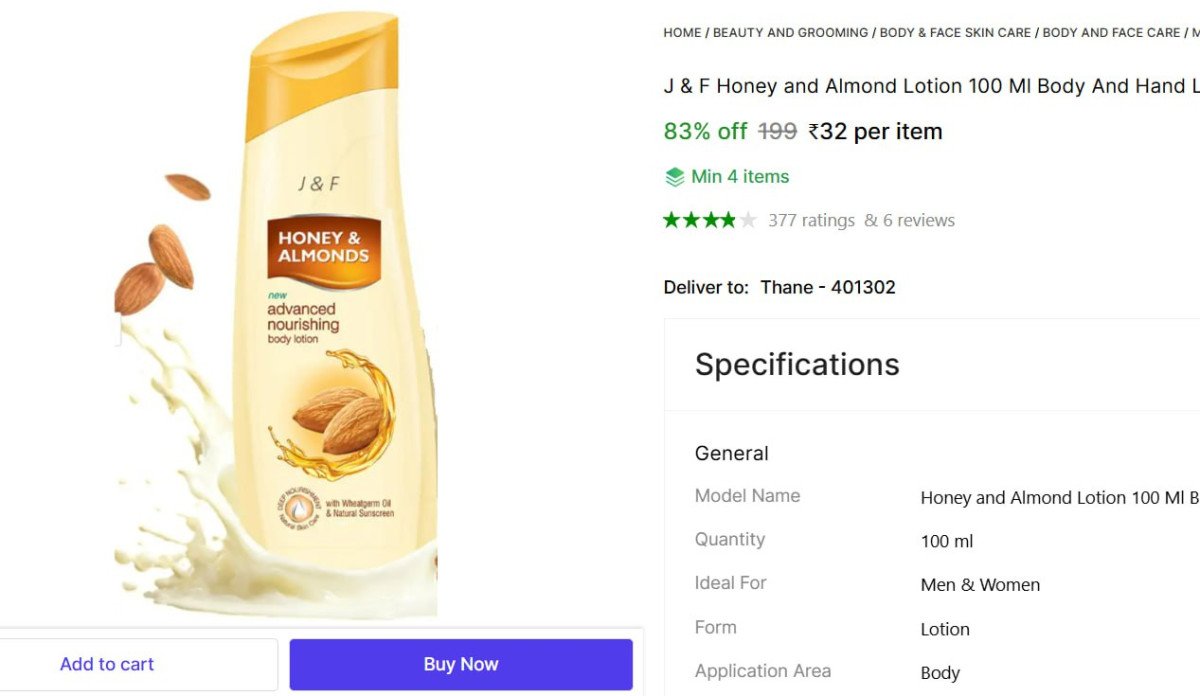
Task: Select the second star rating icon
Action: tap(690, 219)
